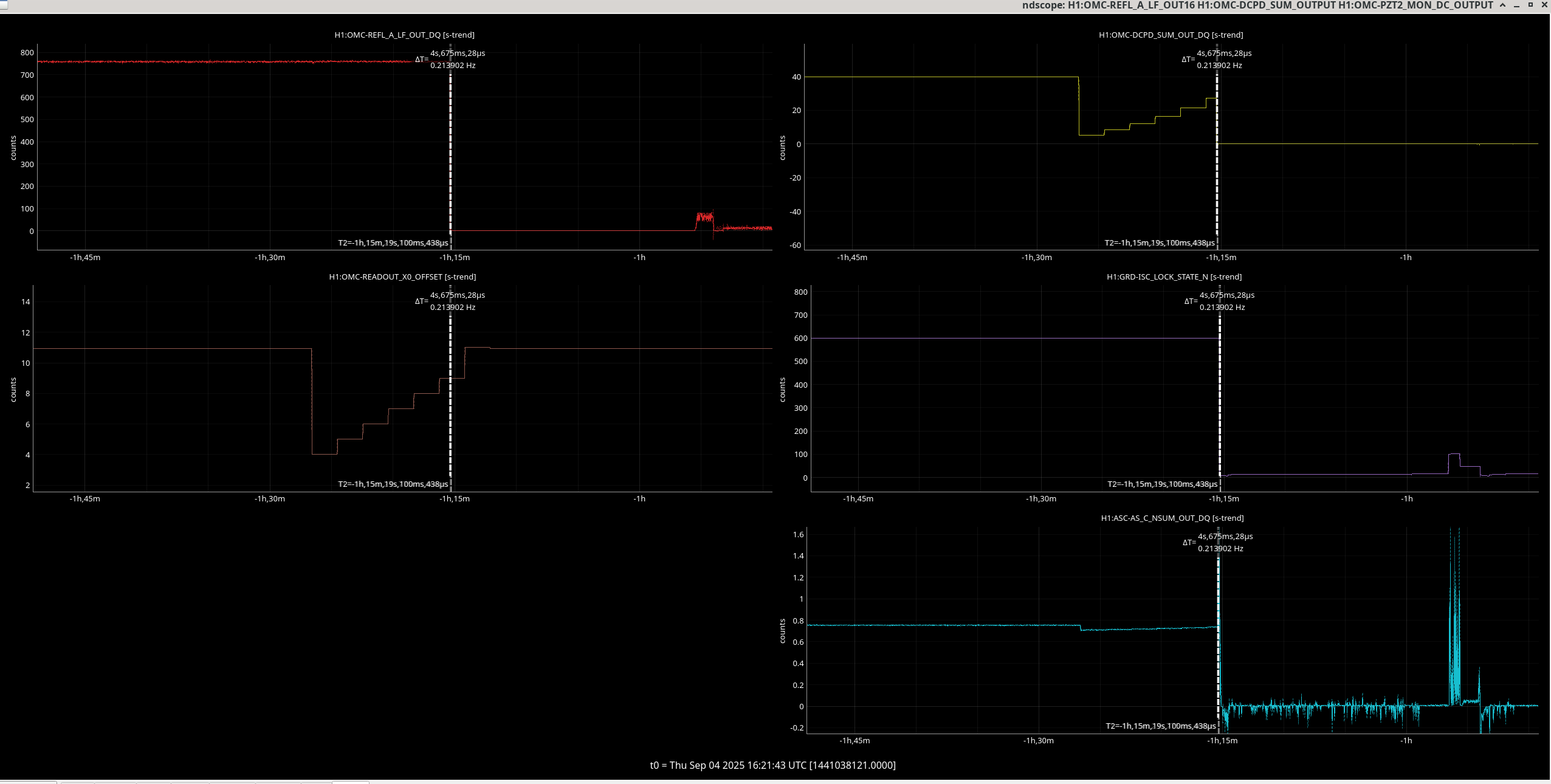Click the H1:OMC-REFL_A_LF_OUT_DQ plot title

coord(404,35)
